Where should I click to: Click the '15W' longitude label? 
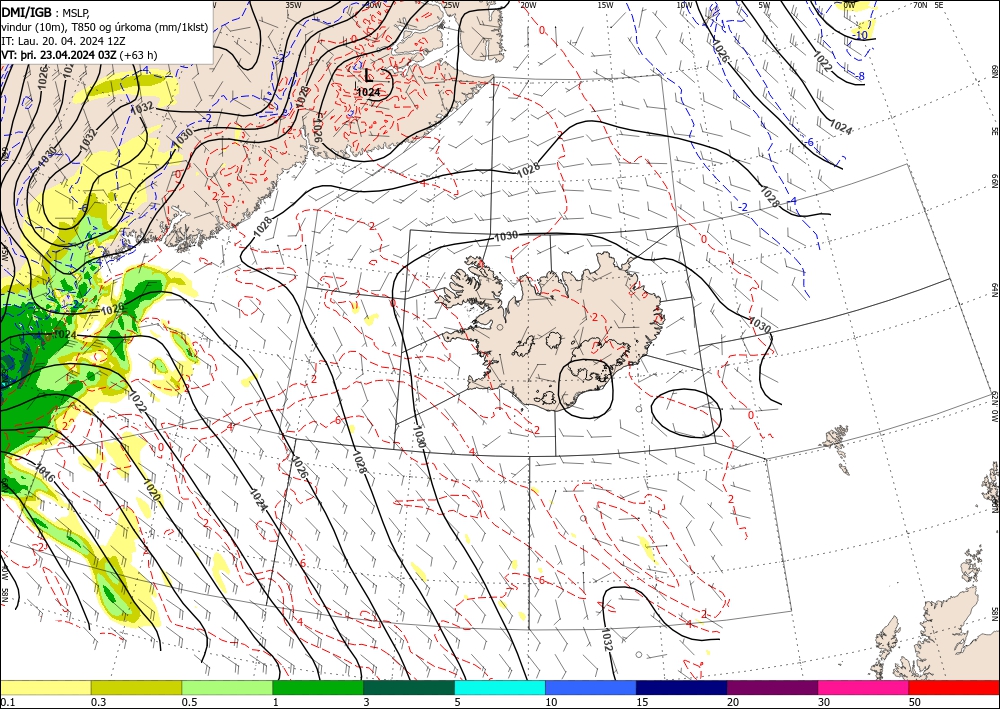pos(605,5)
